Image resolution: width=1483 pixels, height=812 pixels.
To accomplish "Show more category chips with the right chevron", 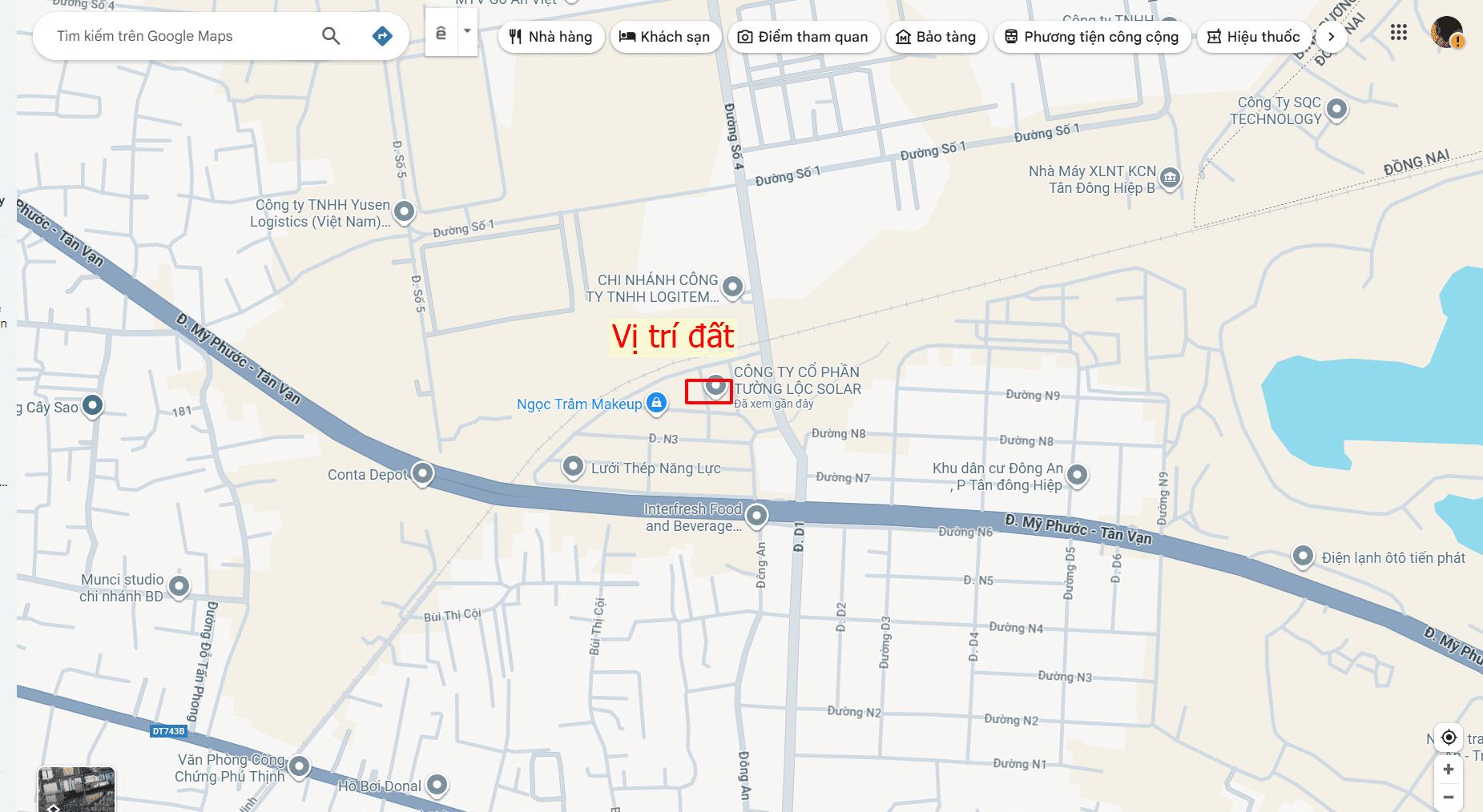I will click(1331, 37).
